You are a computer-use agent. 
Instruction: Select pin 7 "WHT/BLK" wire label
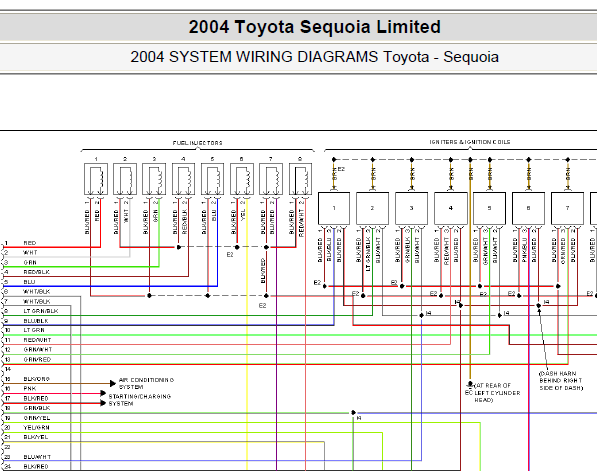[x=37, y=301]
